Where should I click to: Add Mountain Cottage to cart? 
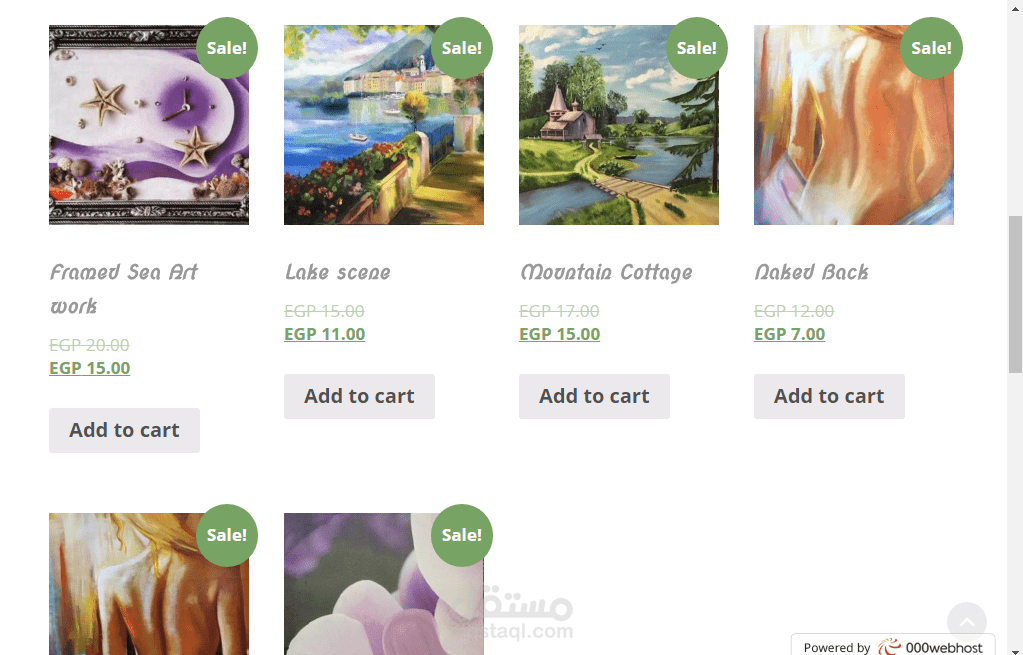pyautogui.click(x=594, y=396)
